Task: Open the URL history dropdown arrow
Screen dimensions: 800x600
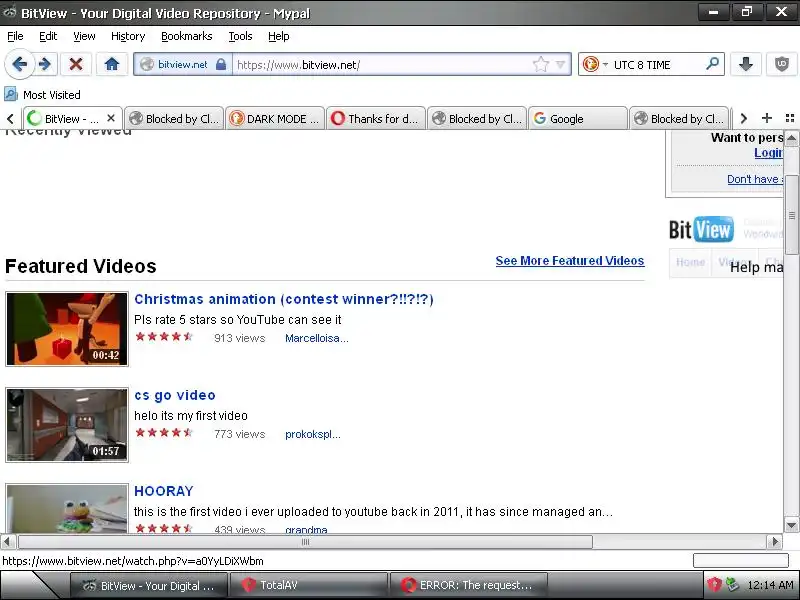Action: [560, 65]
